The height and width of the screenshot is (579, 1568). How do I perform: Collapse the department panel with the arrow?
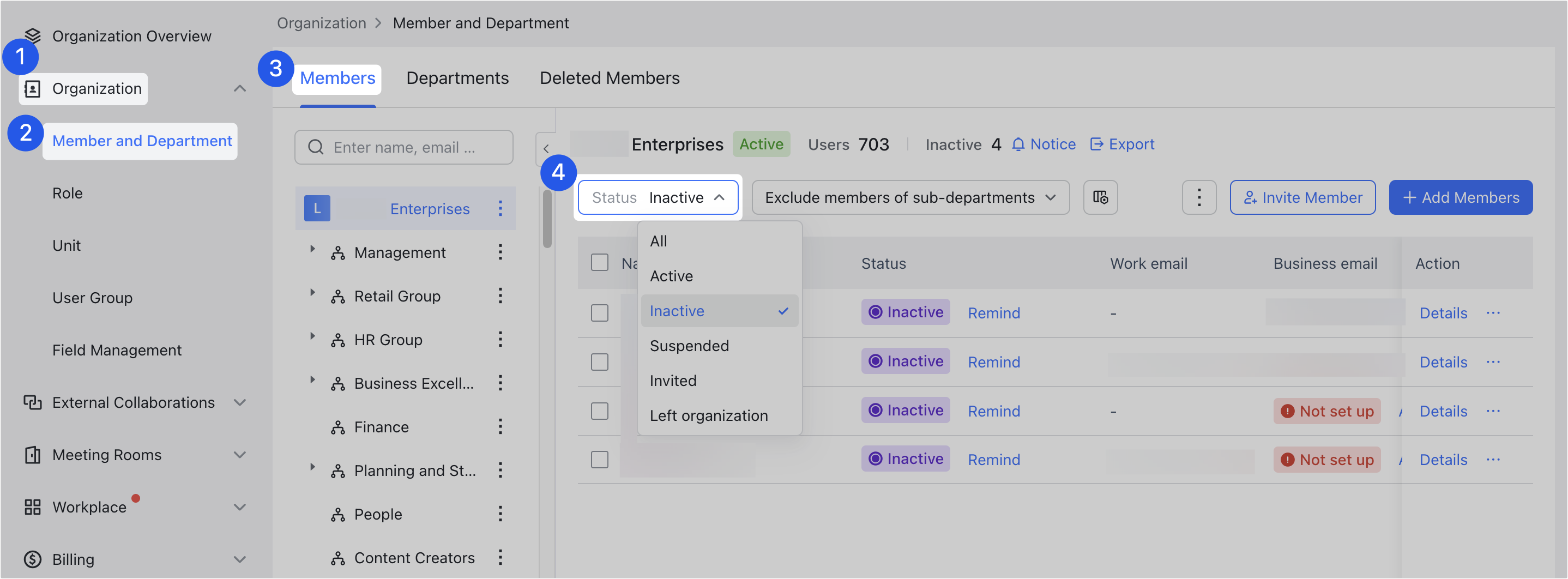pos(546,148)
